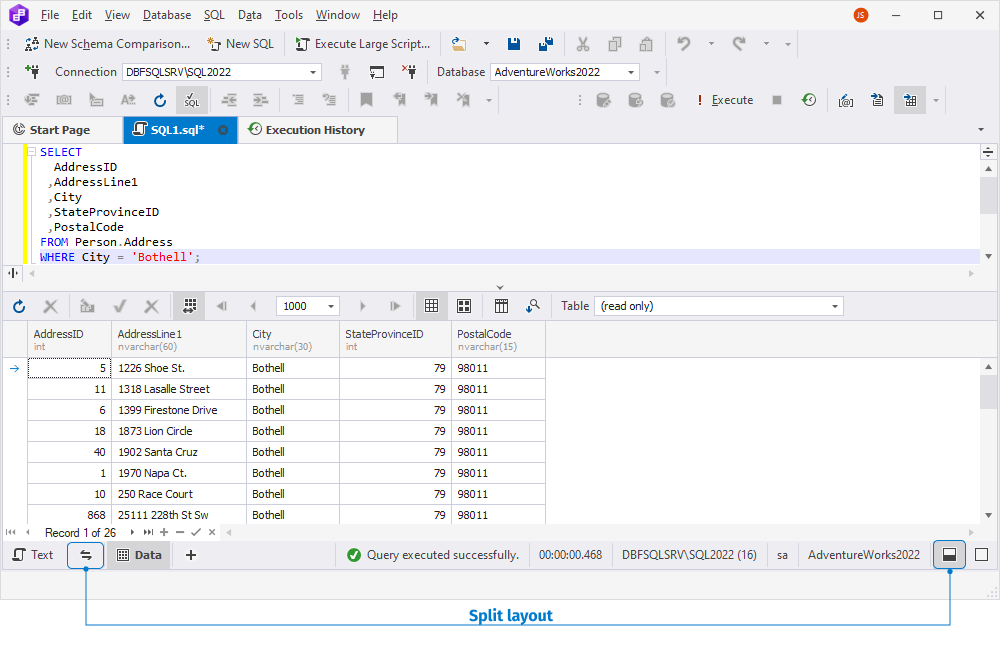Switch to the Start Page tab
Screen dimensions: 1000x647
tap(60, 130)
